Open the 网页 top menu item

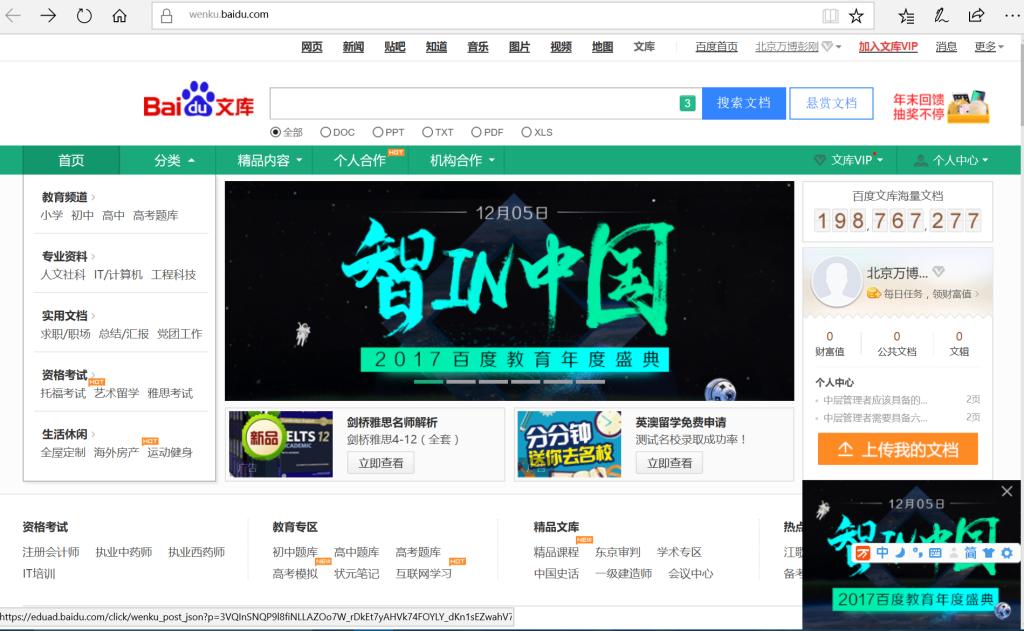point(312,46)
